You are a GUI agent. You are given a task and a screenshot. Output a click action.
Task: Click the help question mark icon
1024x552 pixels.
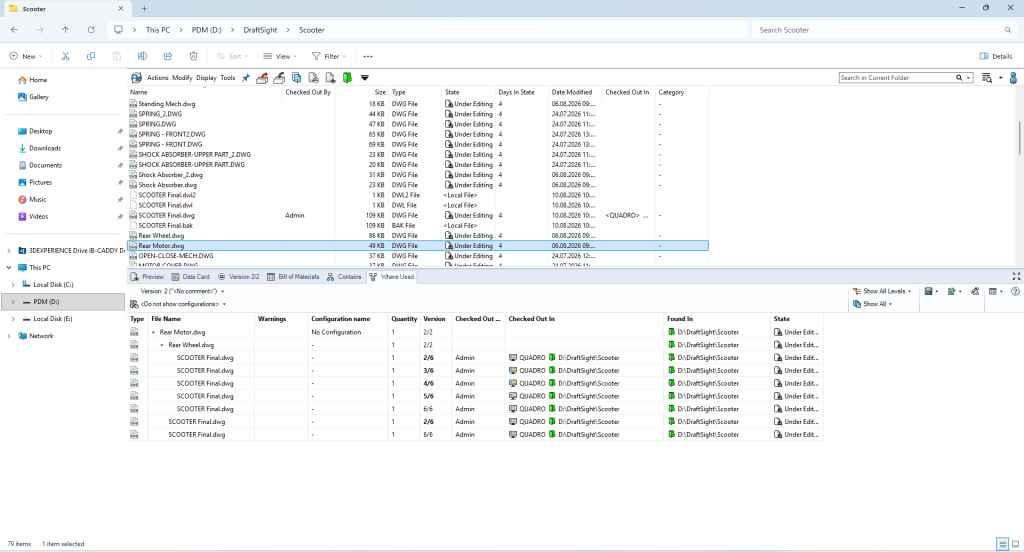1016,291
